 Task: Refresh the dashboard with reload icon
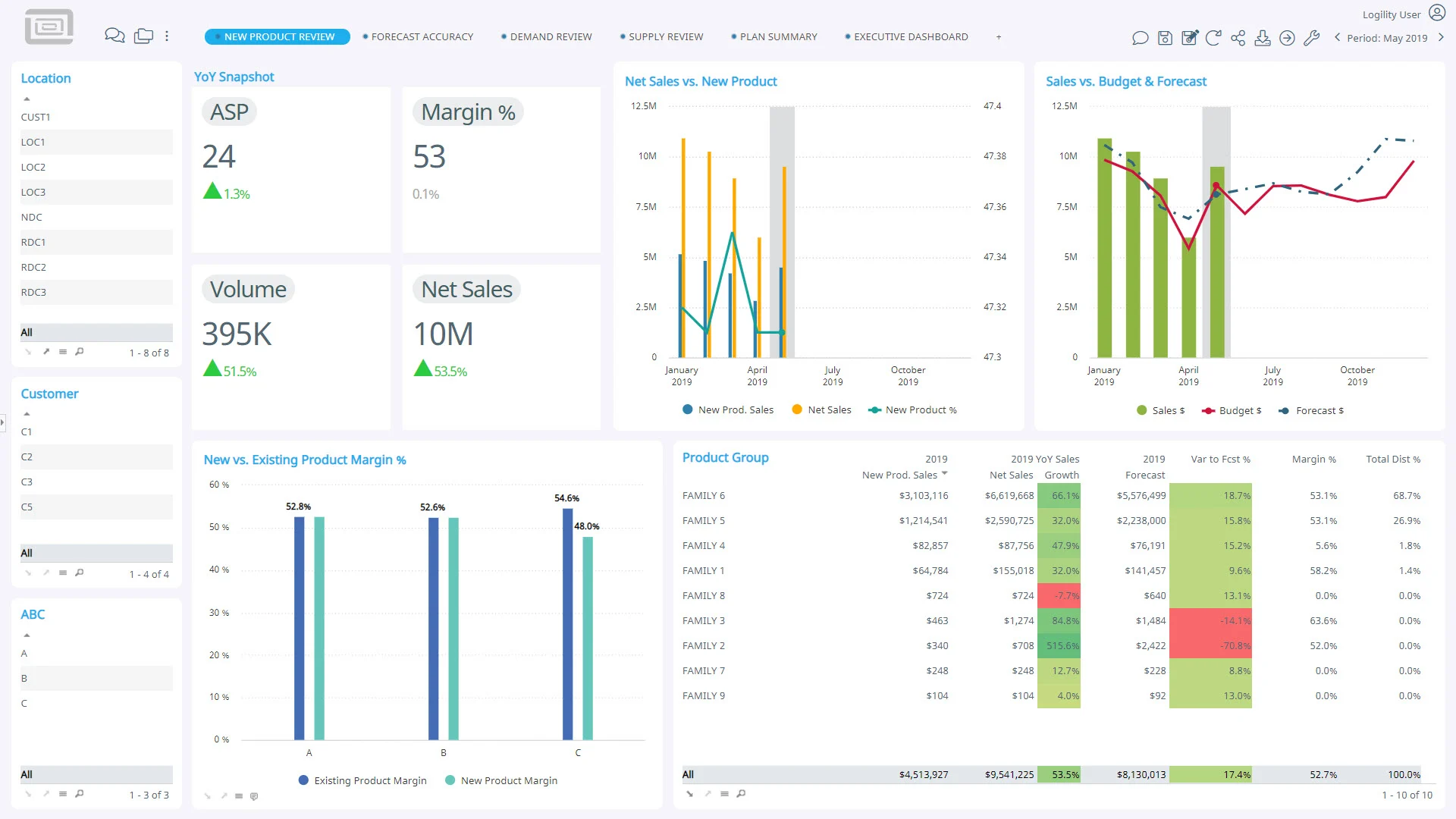tap(1213, 38)
